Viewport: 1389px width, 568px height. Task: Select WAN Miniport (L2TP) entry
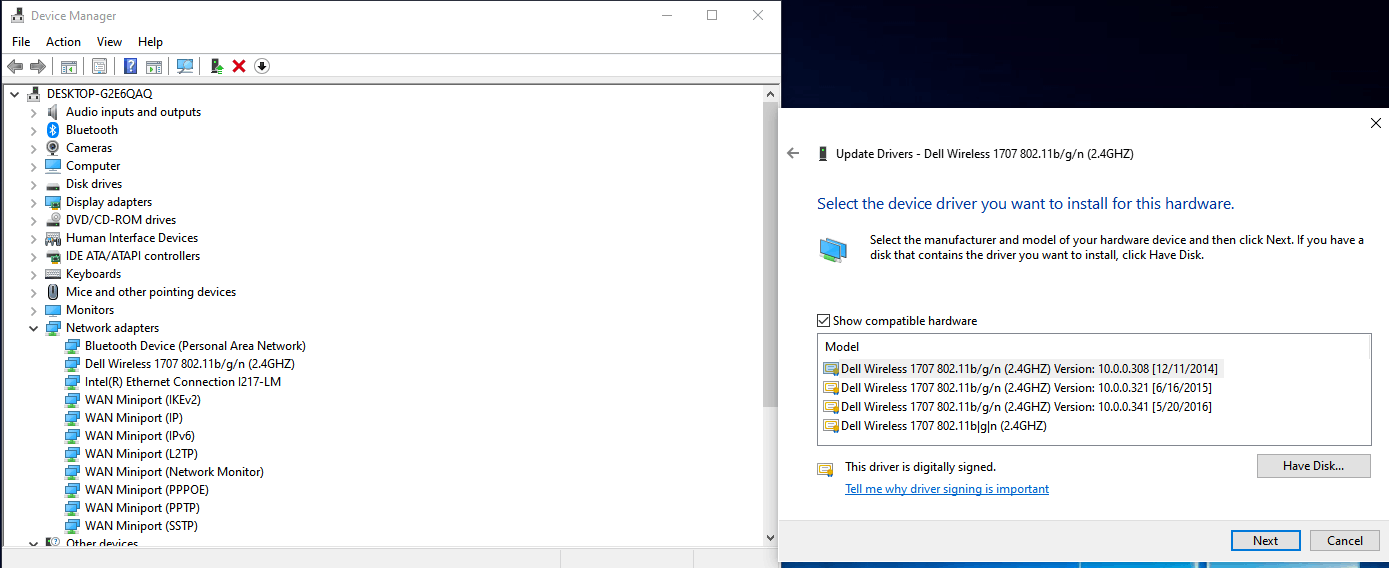pyautogui.click(x=140, y=454)
